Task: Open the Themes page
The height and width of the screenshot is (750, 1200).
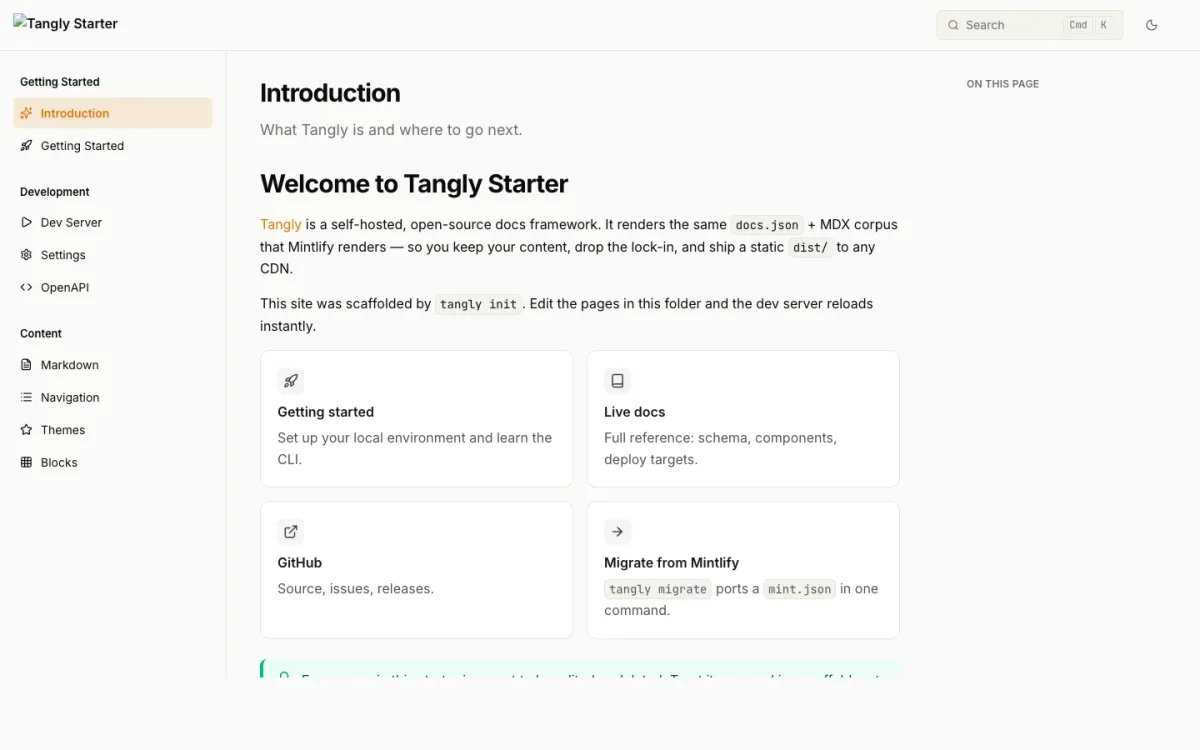Action: [113, 430]
